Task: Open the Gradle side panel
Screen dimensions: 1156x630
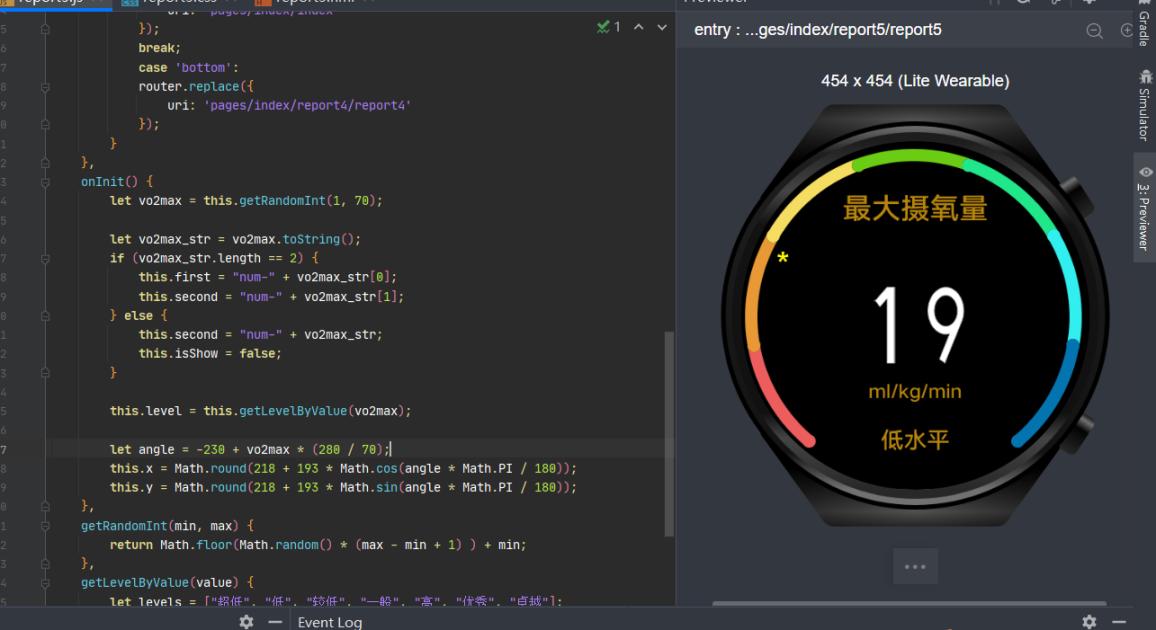Action: pos(1144,27)
